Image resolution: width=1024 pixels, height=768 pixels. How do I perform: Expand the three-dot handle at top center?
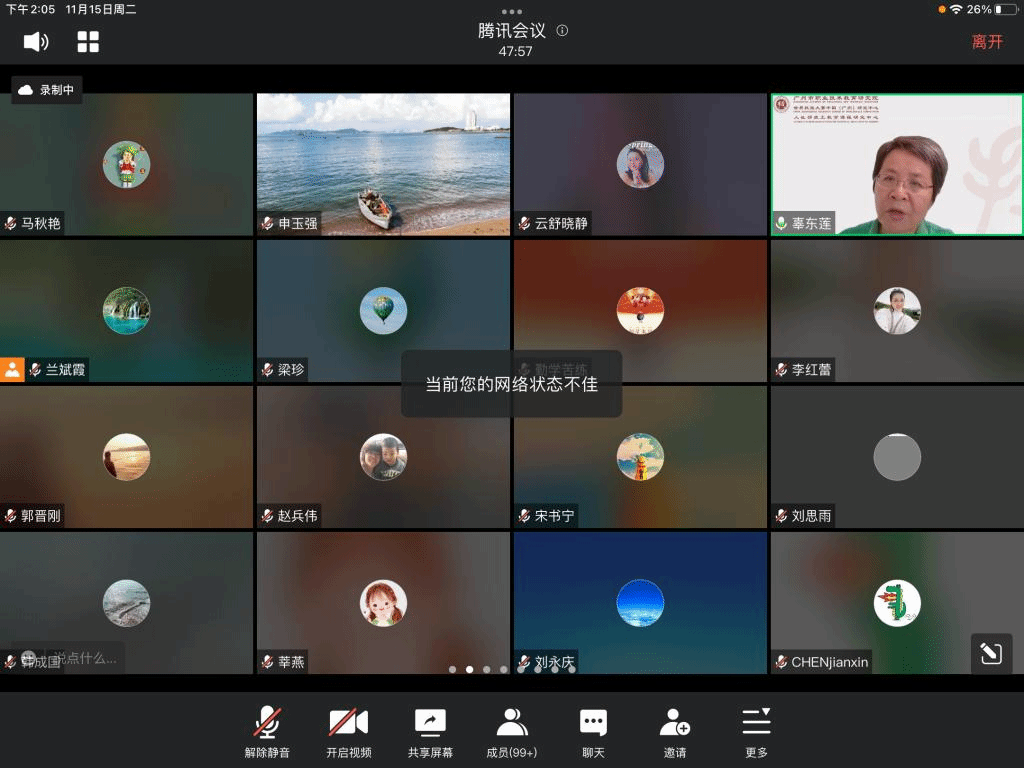click(512, 11)
